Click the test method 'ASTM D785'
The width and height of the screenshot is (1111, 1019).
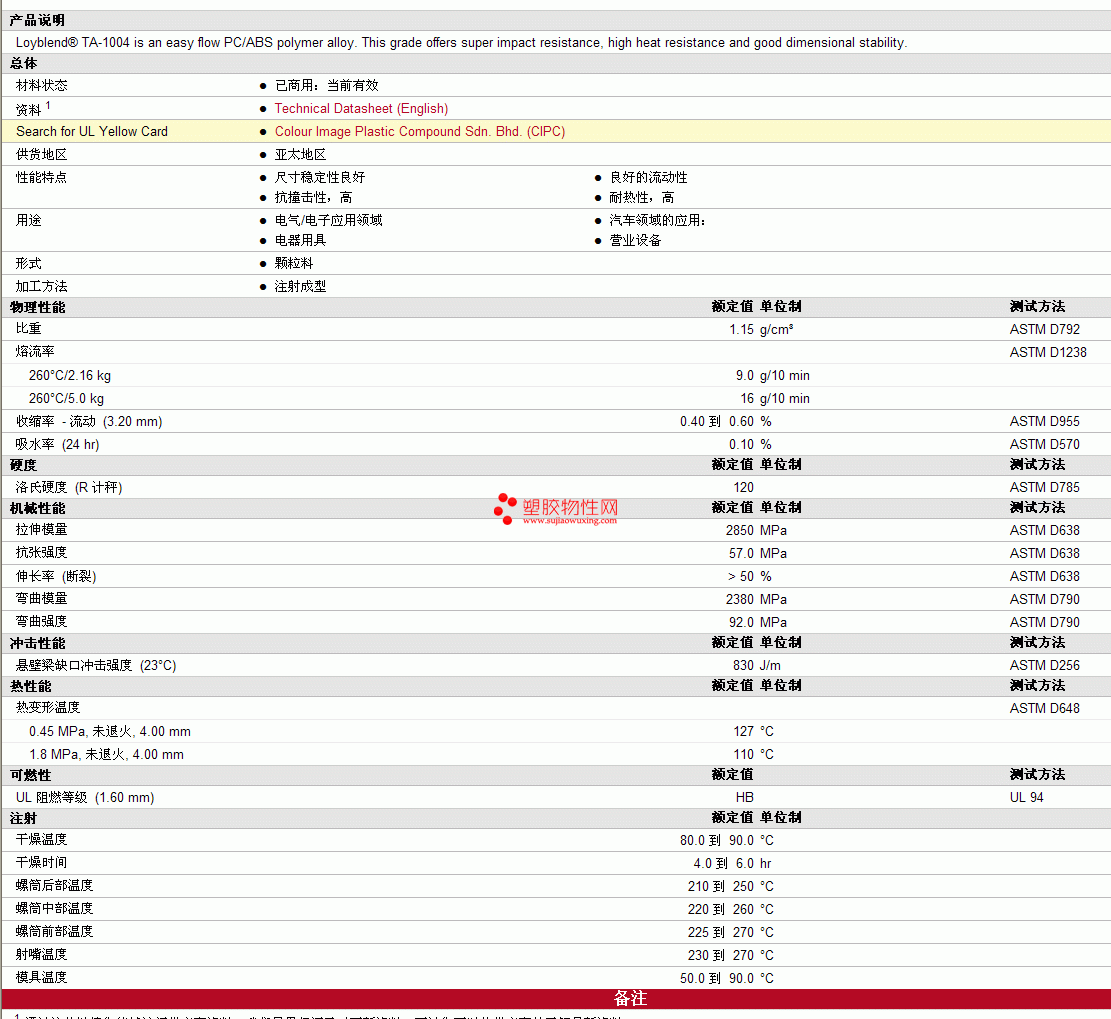pos(1045,488)
